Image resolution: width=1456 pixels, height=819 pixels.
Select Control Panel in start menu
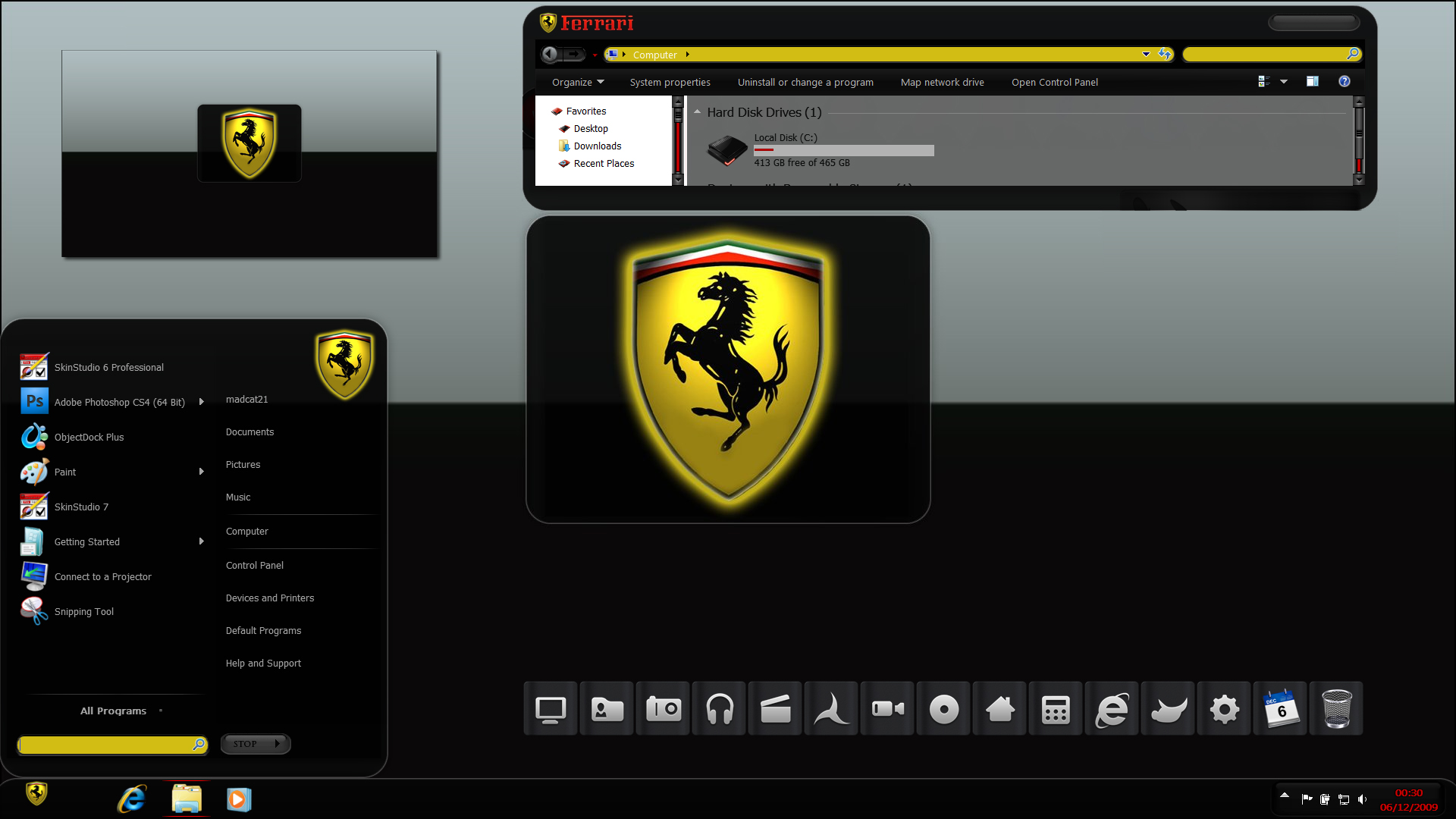255,566
